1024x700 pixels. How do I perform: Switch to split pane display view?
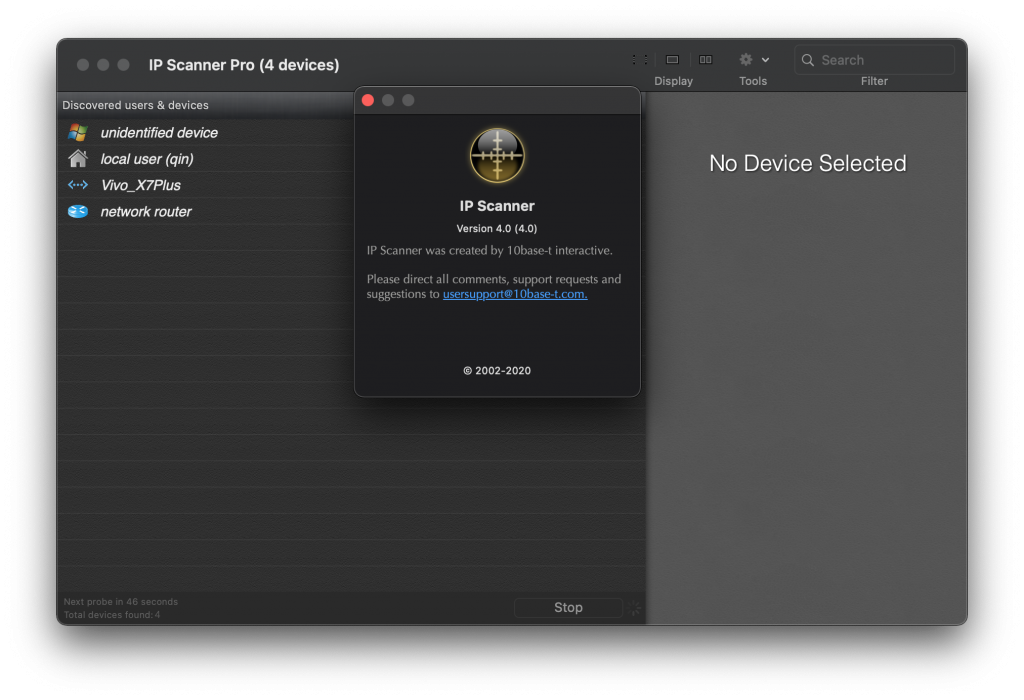[705, 60]
